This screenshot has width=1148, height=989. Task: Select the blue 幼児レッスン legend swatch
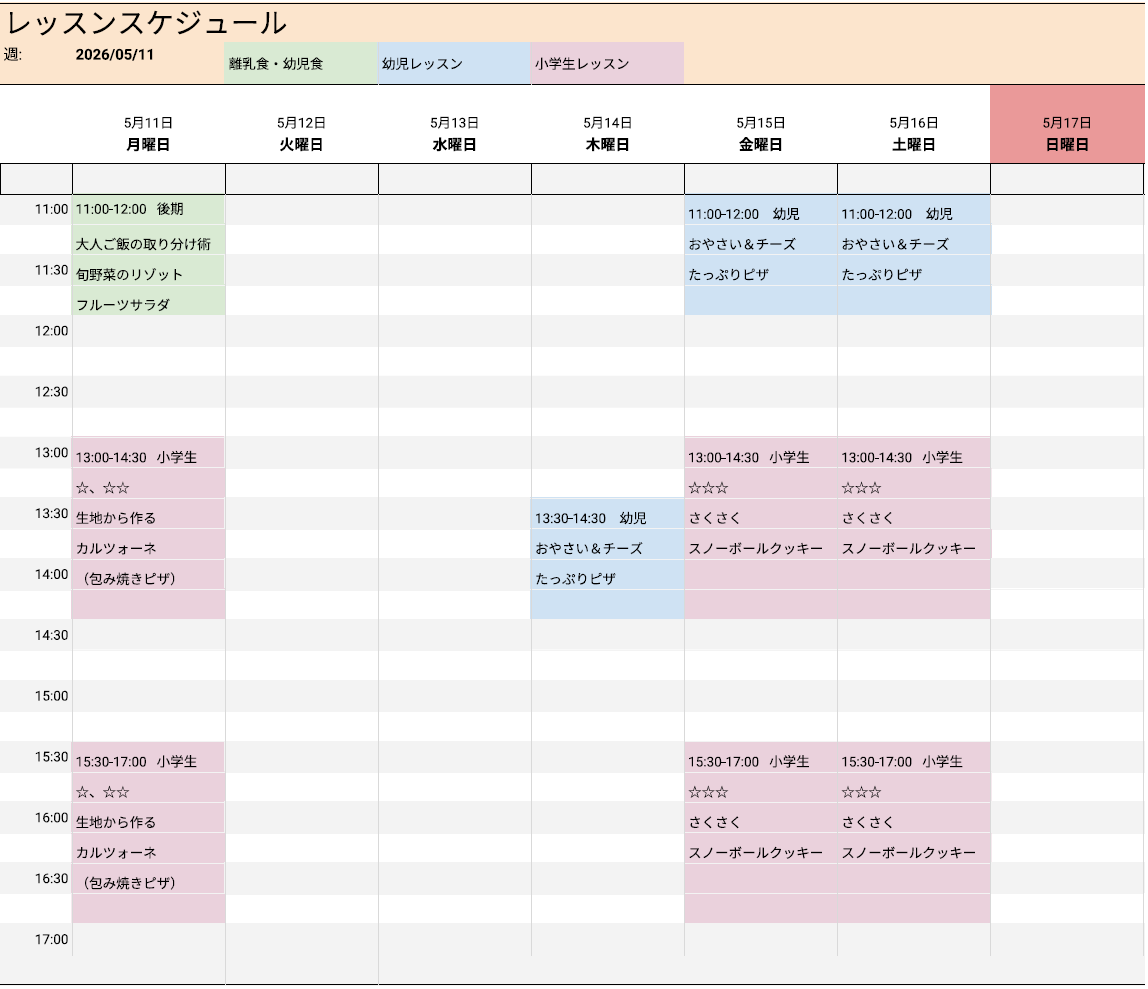point(454,64)
